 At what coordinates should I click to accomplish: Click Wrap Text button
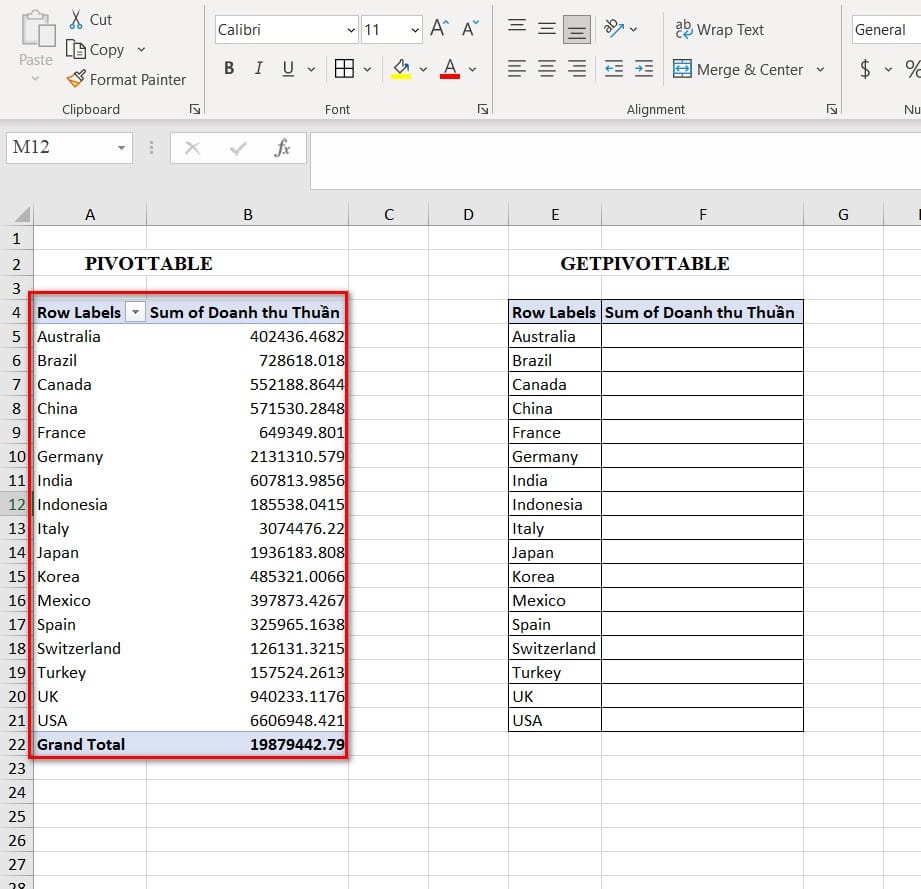point(720,29)
